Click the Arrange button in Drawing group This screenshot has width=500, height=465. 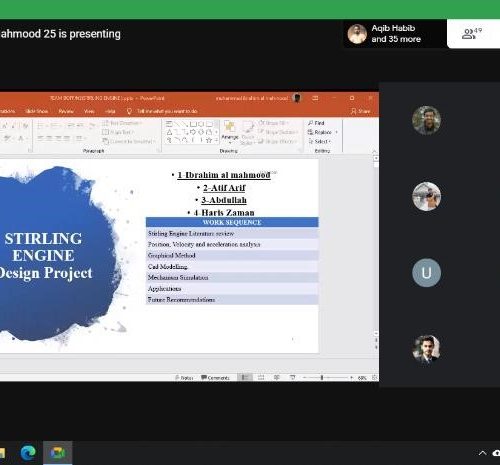pos(230,132)
